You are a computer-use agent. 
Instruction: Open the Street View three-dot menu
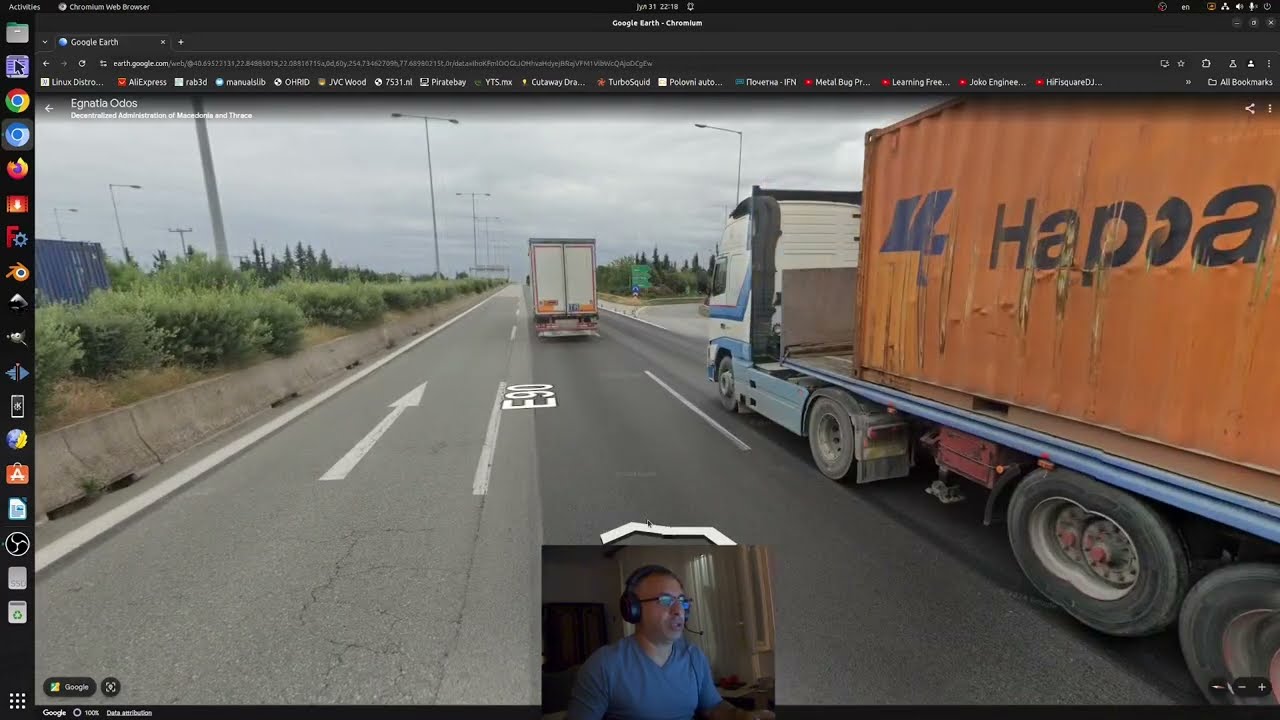pyautogui.click(x=1269, y=108)
